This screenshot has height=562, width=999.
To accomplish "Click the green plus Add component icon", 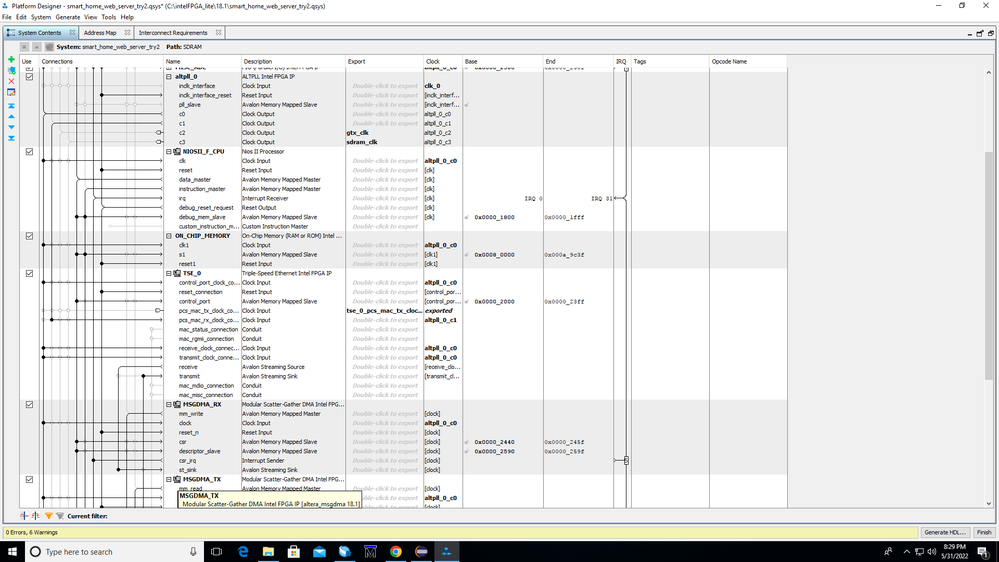I will click(x=11, y=59).
